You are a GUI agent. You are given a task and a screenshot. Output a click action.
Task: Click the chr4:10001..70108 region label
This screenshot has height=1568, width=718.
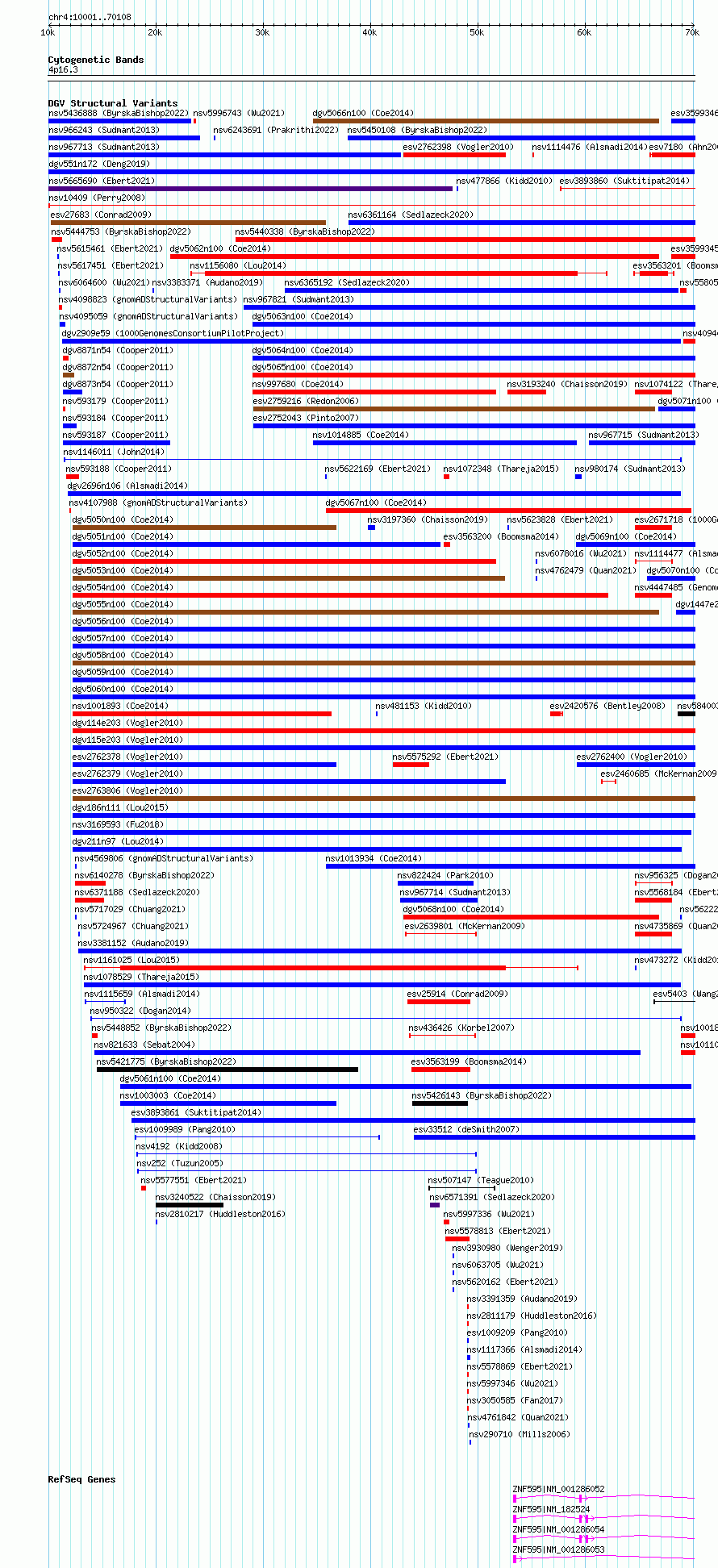[90, 17]
